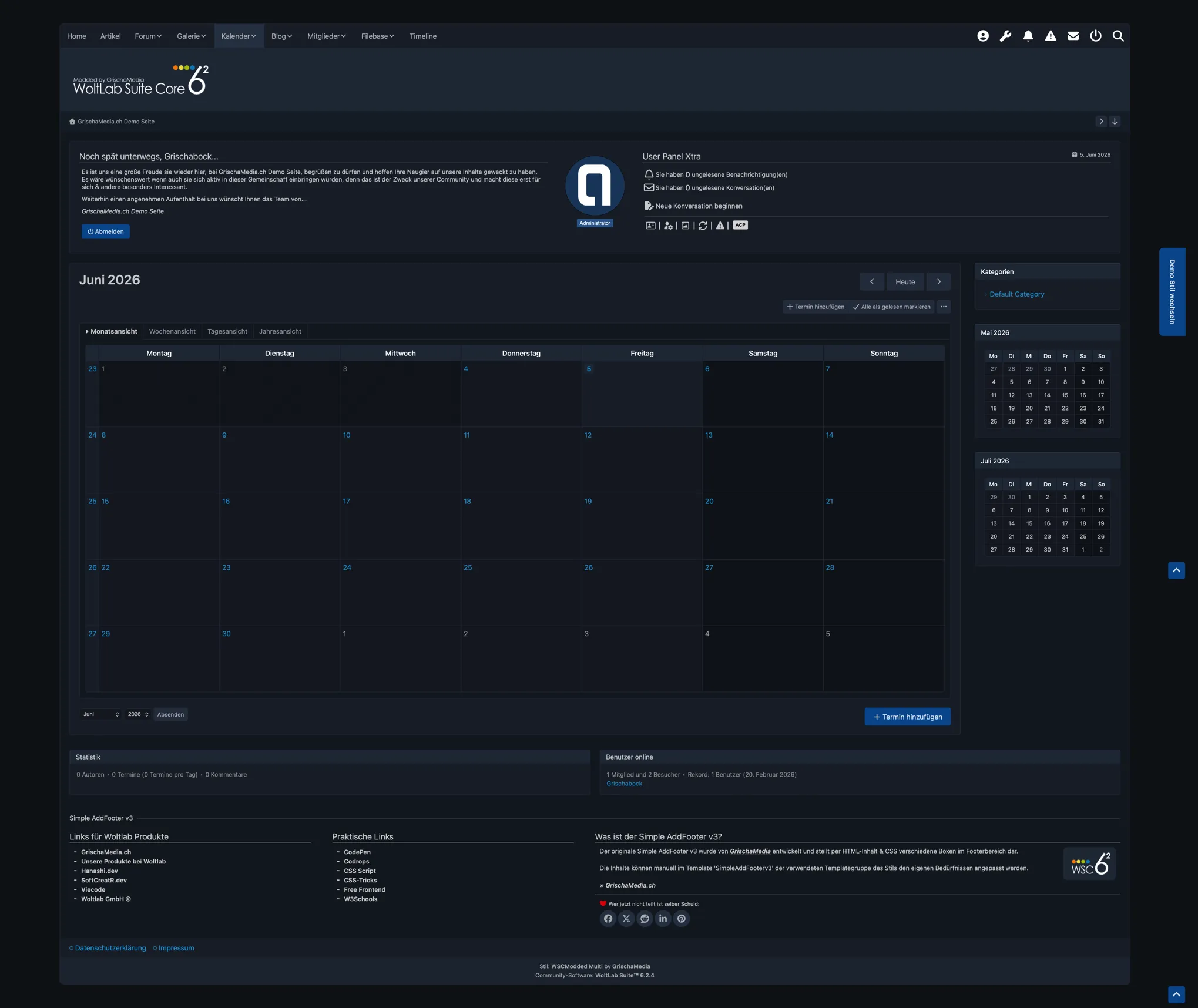Open the search magnifier icon
This screenshot has width=1198, height=1008.
pos(1118,36)
